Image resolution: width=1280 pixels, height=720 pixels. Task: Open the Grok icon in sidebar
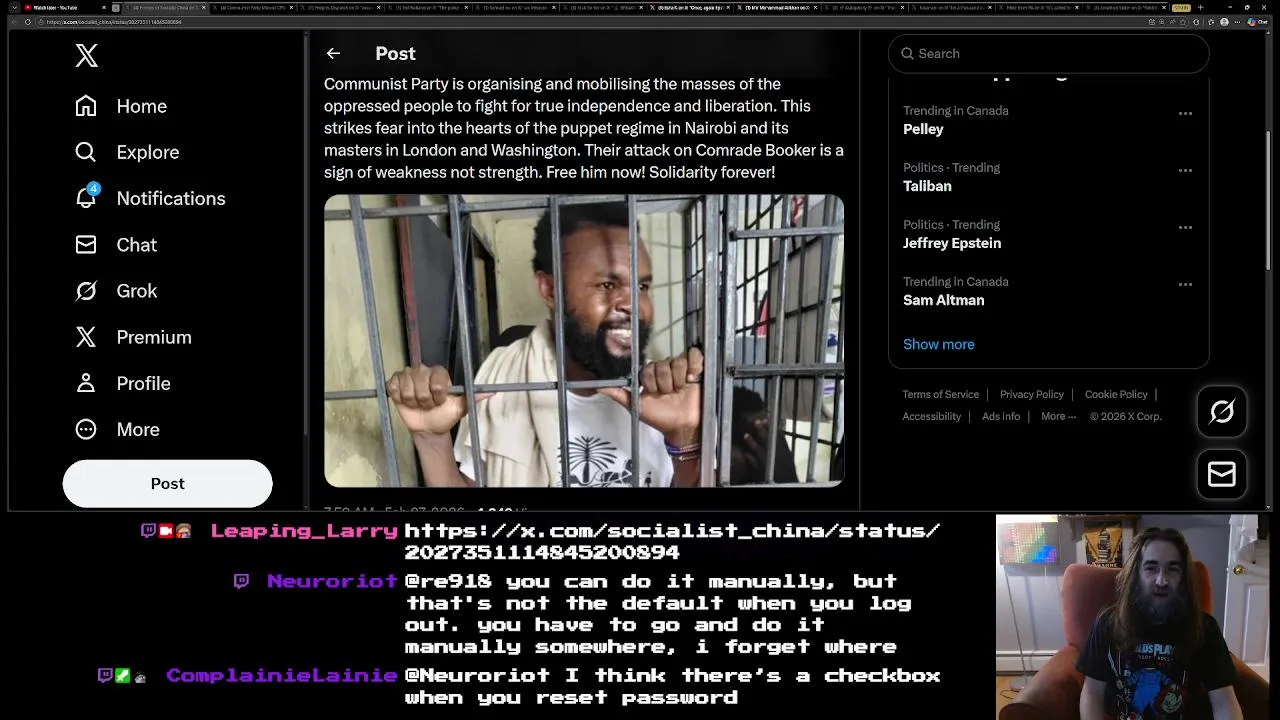pos(86,291)
